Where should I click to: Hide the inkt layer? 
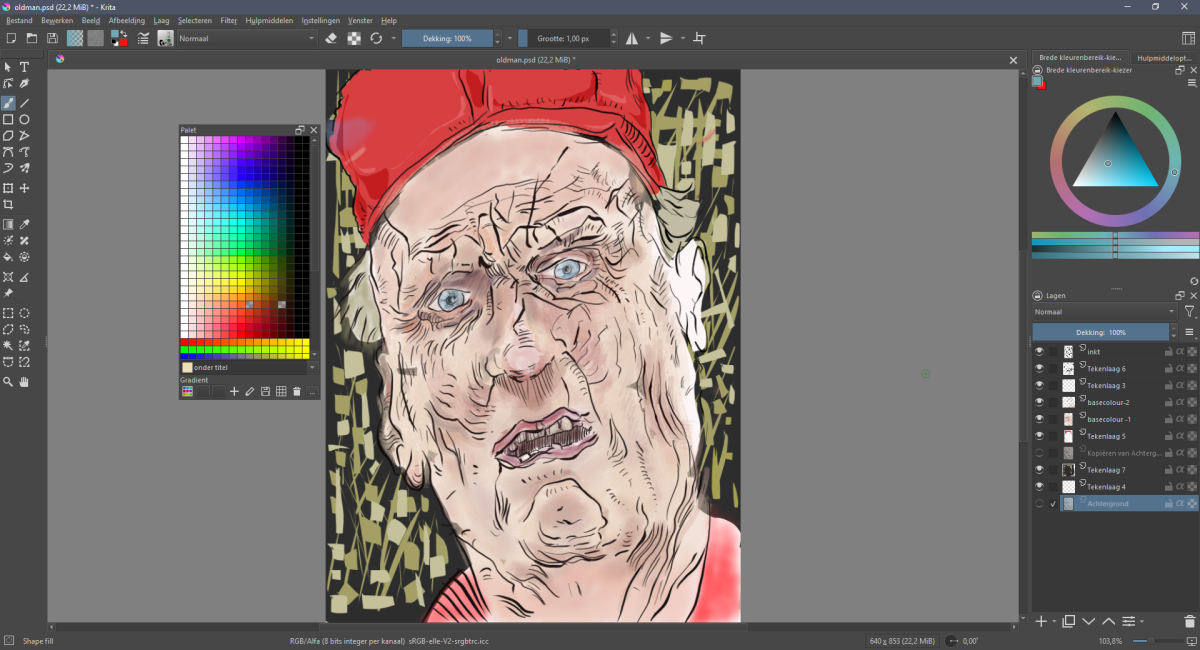[1040, 351]
